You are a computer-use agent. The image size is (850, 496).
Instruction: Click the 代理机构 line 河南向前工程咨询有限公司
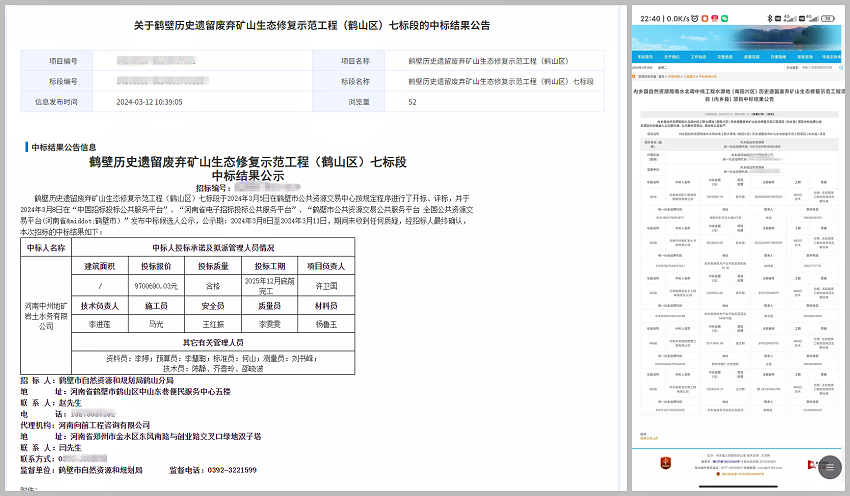click(x=85, y=426)
